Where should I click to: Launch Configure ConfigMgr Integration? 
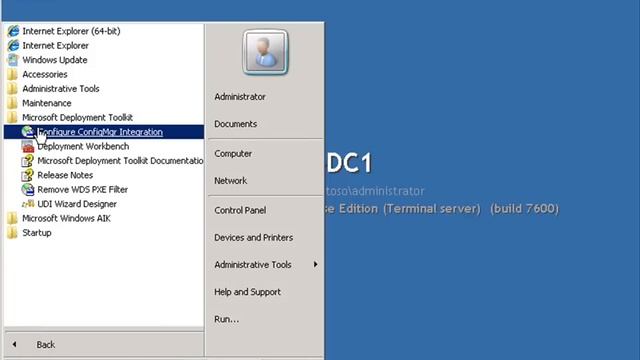click(104, 132)
